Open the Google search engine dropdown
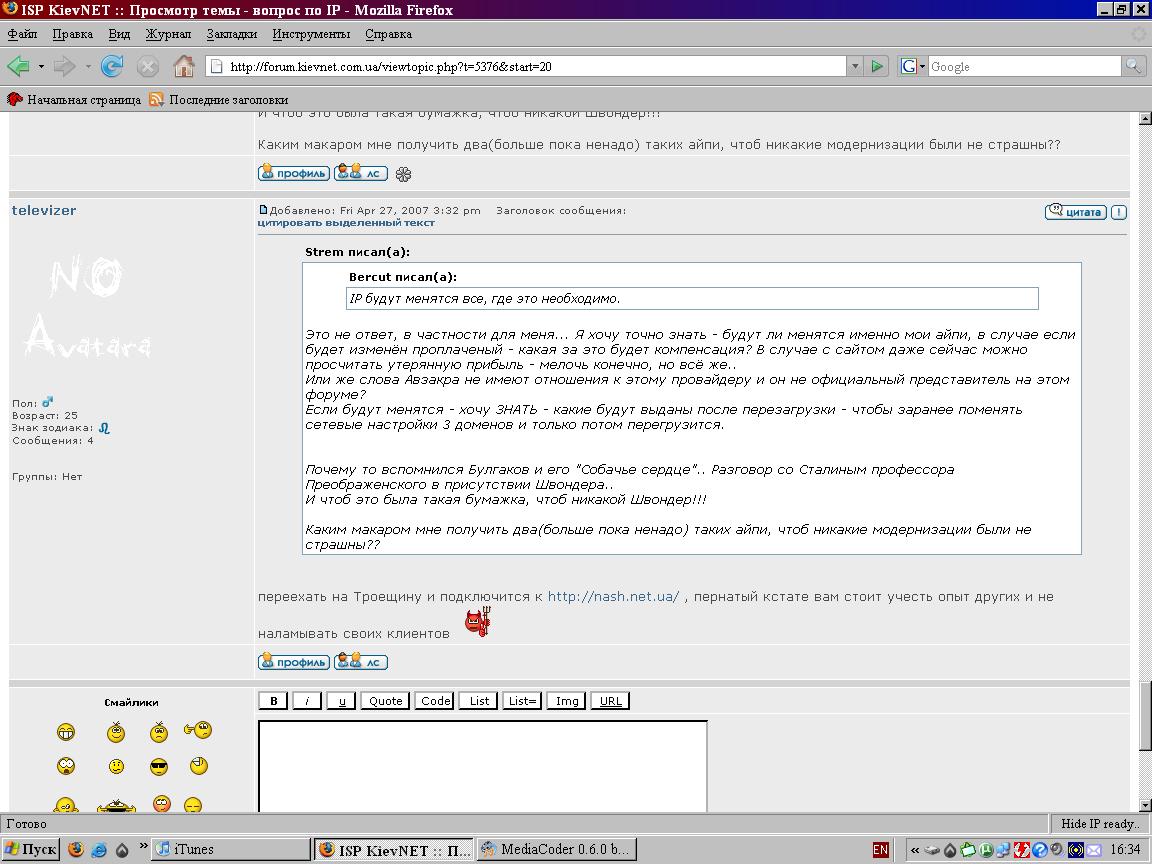The height and width of the screenshot is (864, 1152). point(912,67)
